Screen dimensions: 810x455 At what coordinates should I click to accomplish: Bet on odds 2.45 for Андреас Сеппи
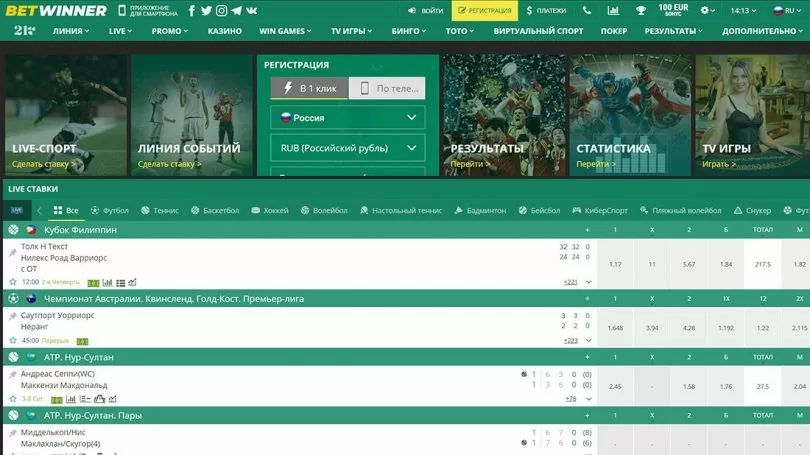[615, 386]
